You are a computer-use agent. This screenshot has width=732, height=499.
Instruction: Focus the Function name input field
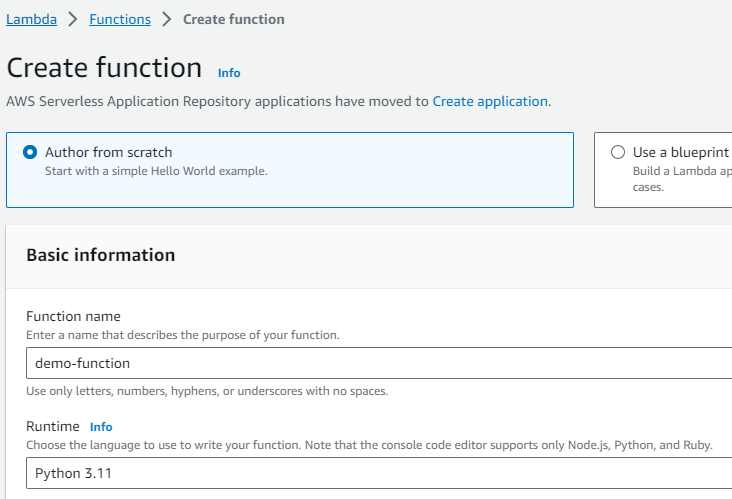tap(380, 364)
